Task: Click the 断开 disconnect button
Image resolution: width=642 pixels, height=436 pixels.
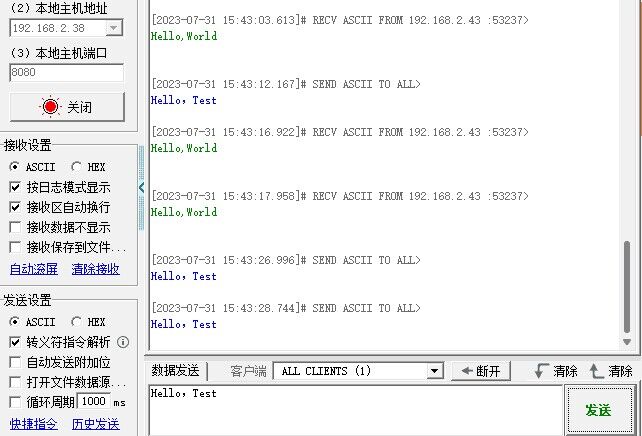Action: 481,371
